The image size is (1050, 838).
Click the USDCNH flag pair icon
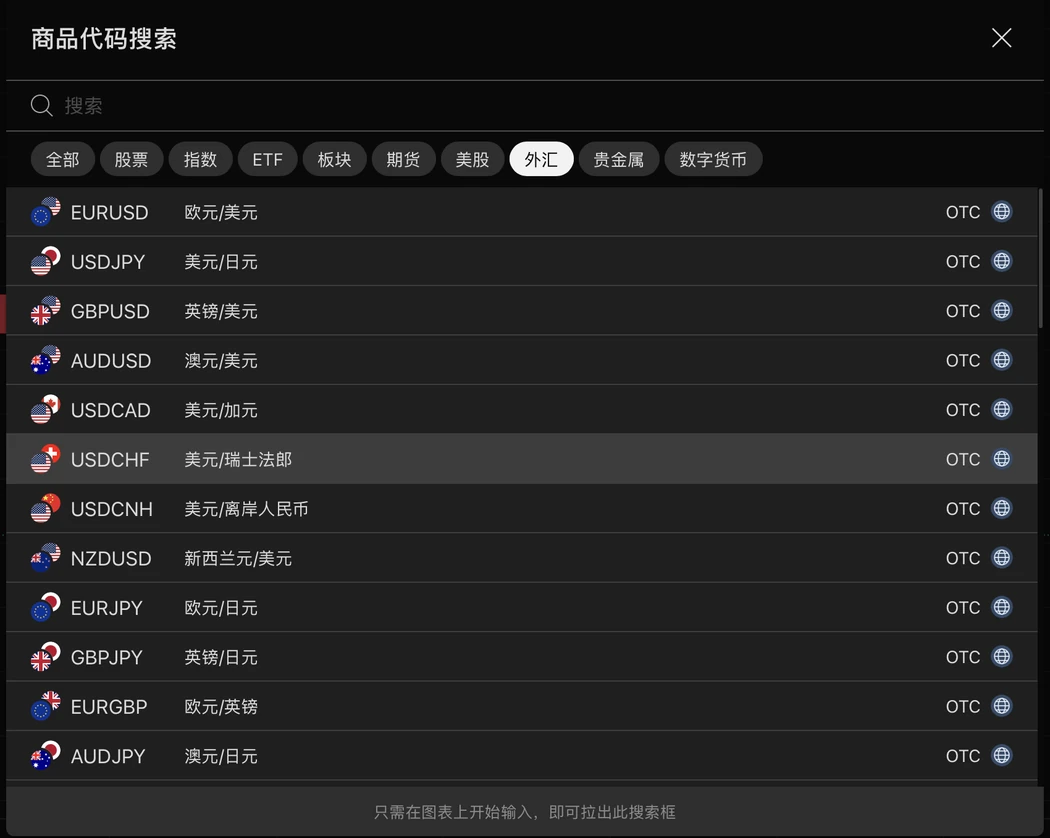click(x=46, y=508)
